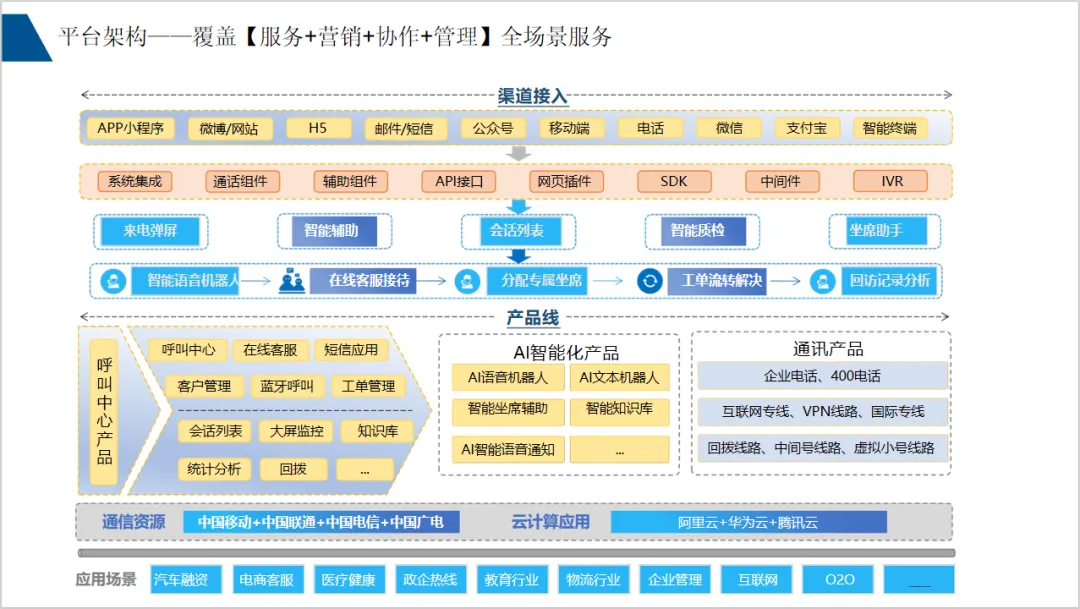
Task: Click the SDK box
Action: [x=674, y=182]
